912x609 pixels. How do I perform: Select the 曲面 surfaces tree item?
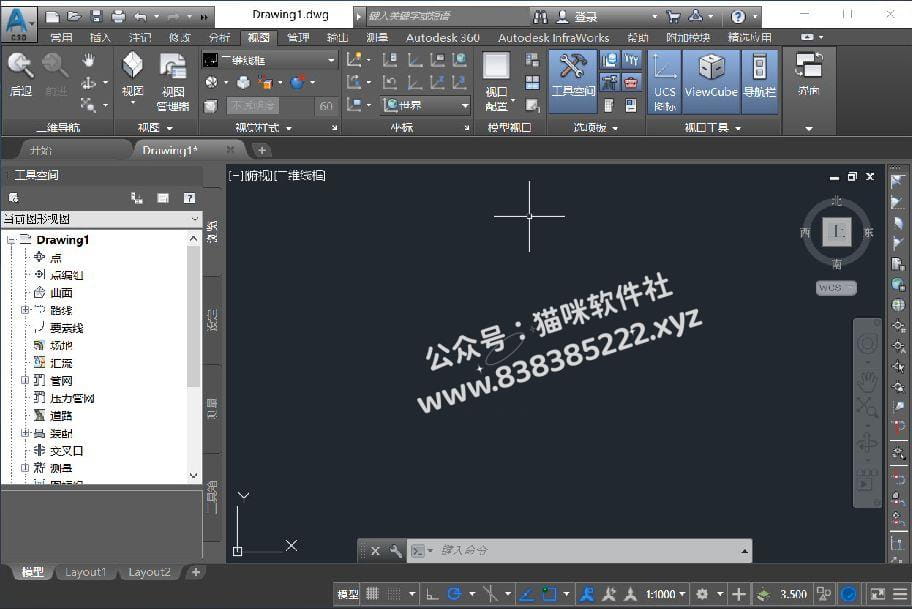tap(62, 293)
